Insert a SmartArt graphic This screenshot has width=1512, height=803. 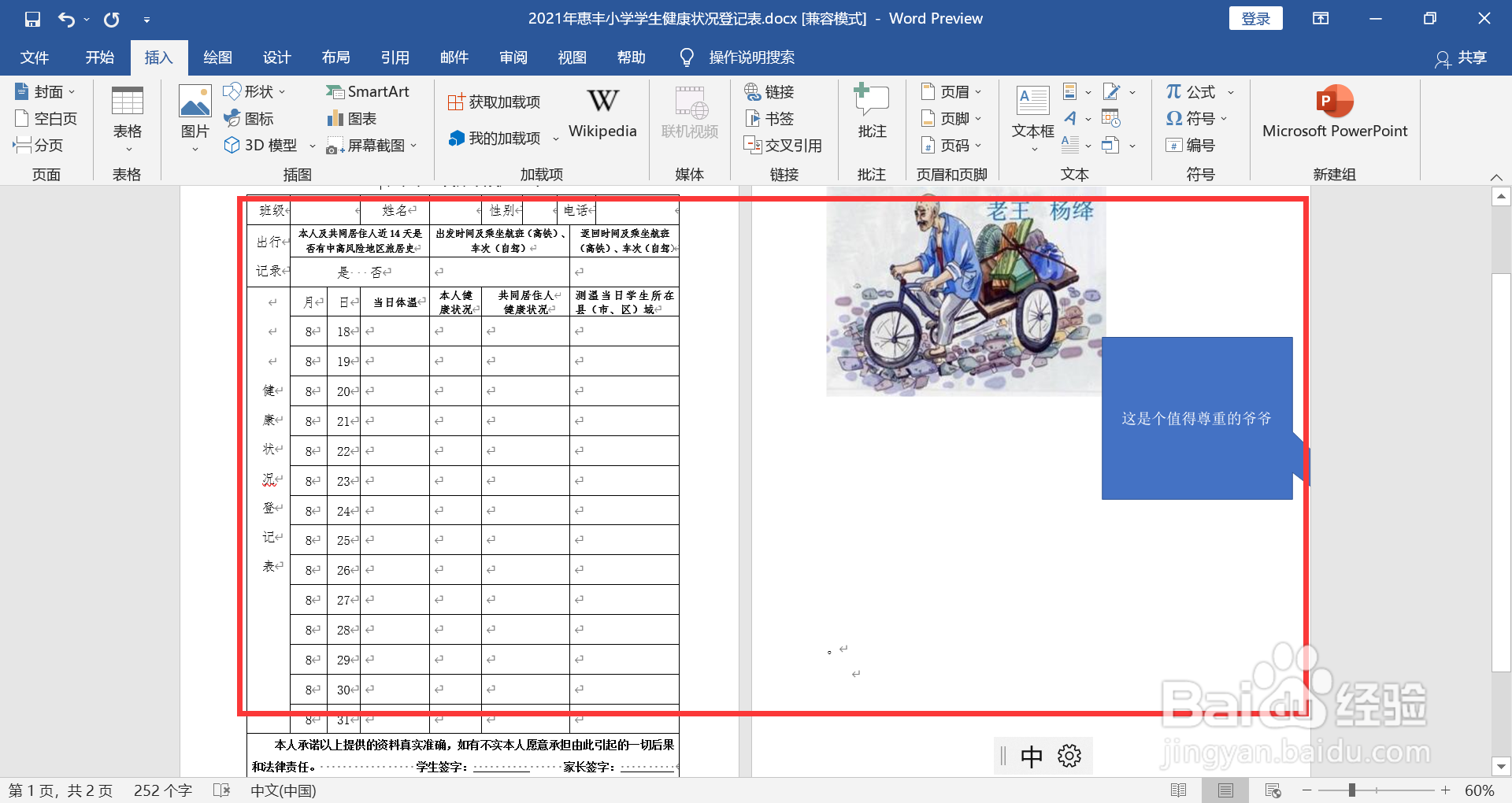coord(368,91)
